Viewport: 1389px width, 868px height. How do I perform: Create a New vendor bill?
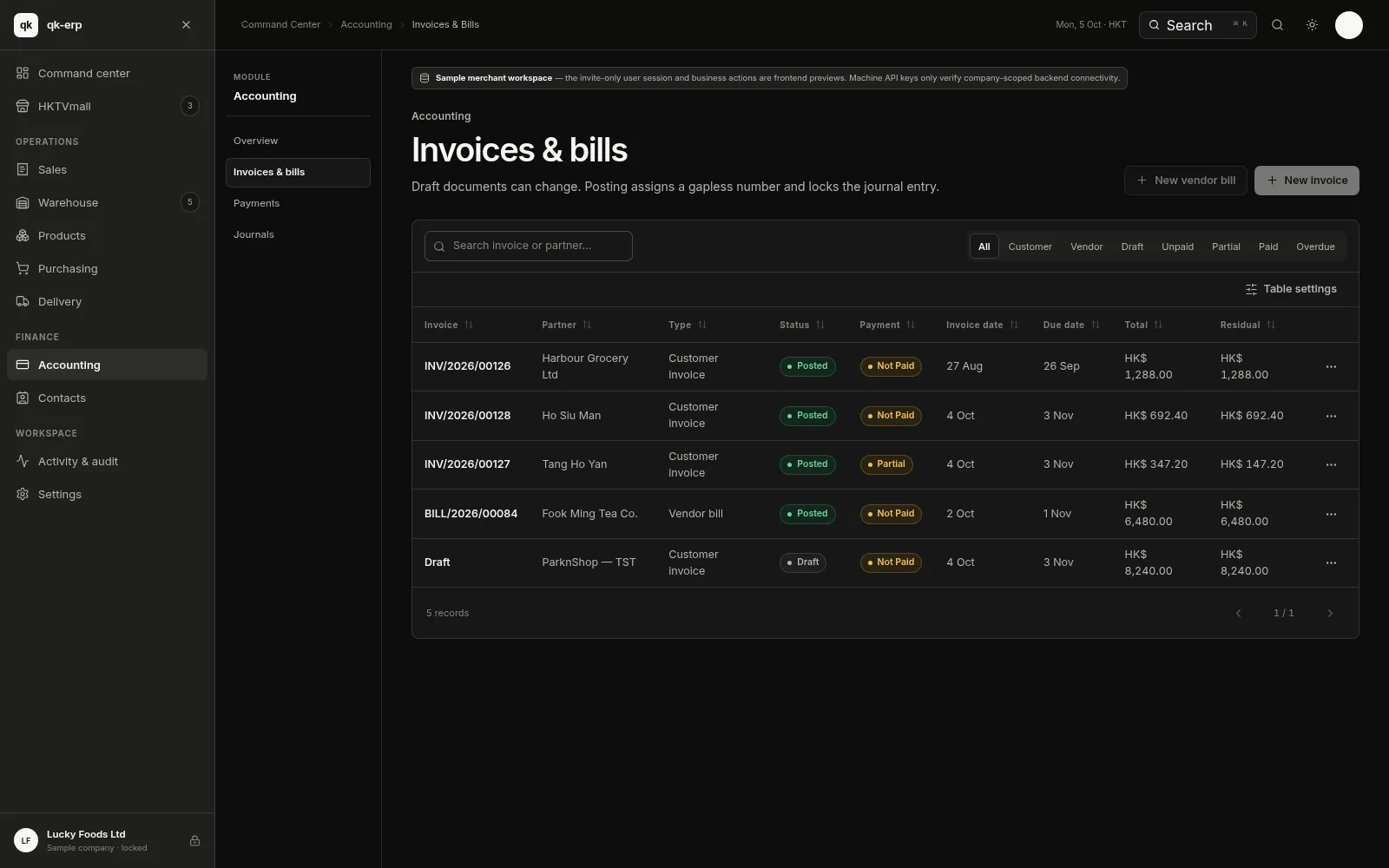[x=1186, y=181]
